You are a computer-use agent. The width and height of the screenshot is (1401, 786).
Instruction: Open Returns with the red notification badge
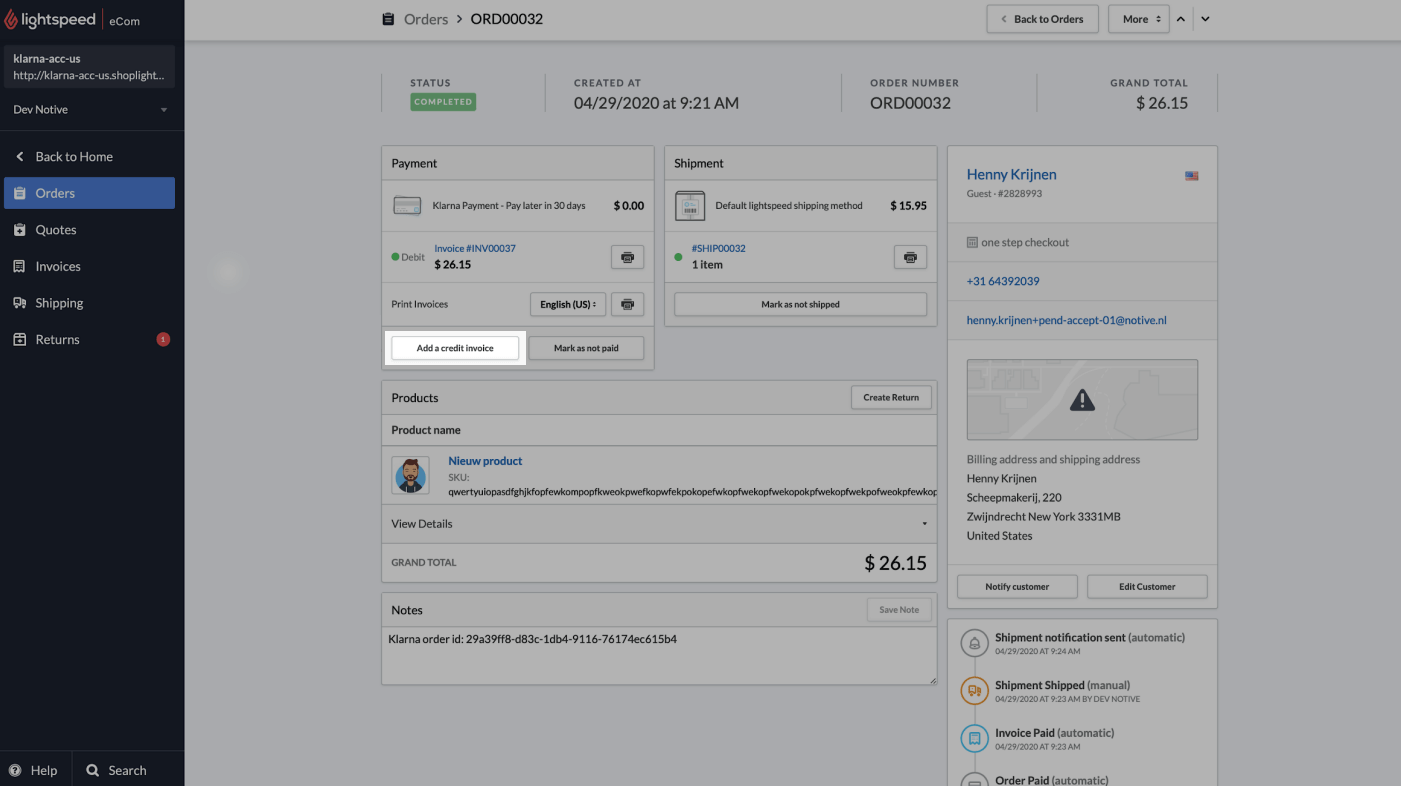click(x=55, y=339)
